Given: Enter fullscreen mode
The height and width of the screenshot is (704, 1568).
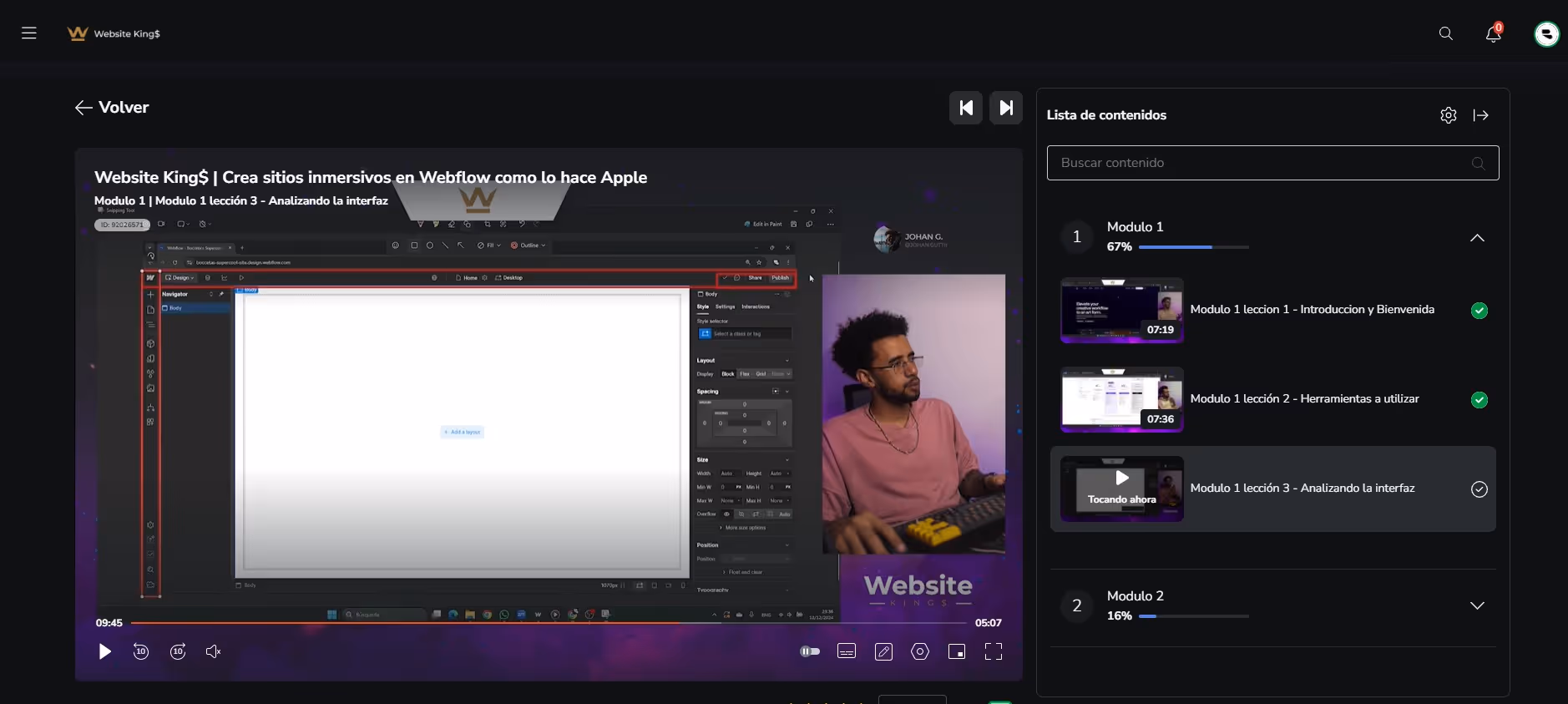Looking at the screenshot, I should coord(994,651).
